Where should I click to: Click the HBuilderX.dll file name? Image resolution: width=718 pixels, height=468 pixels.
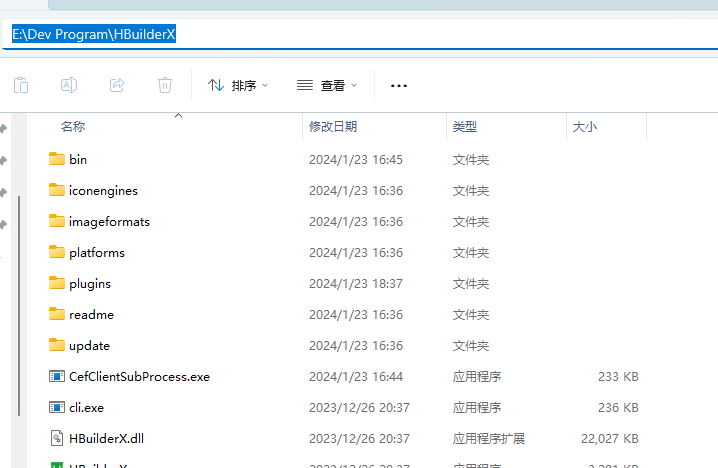[x=106, y=439]
